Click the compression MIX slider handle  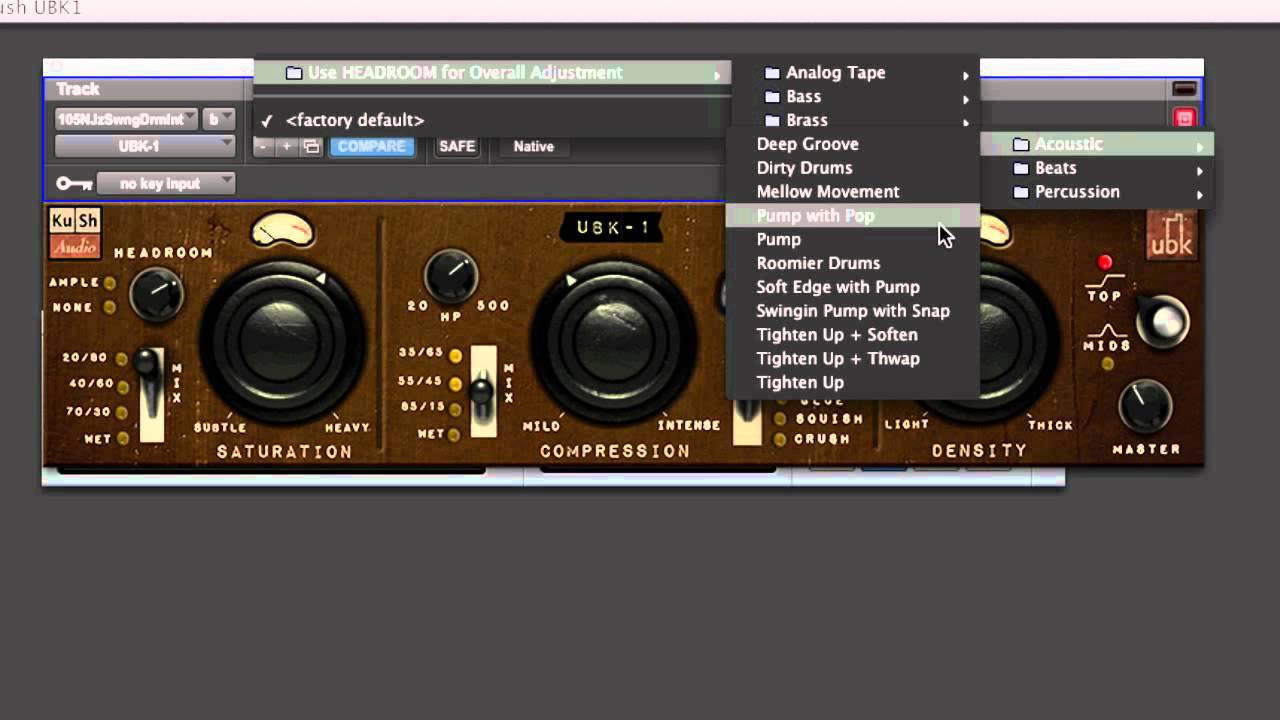(483, 390)
